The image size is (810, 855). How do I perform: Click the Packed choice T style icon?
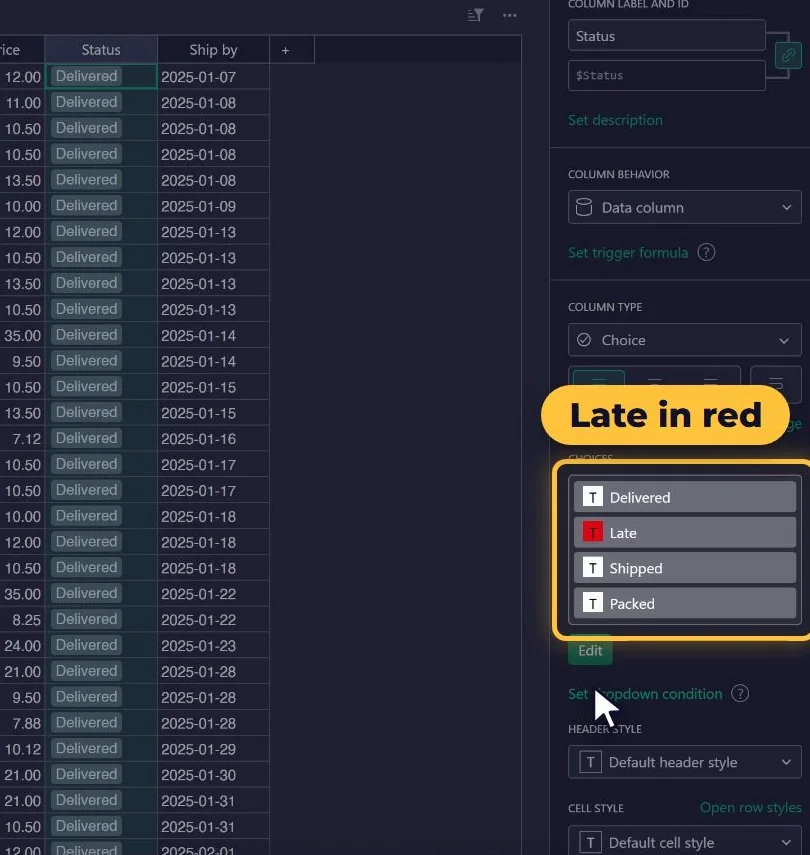point(592,603)
